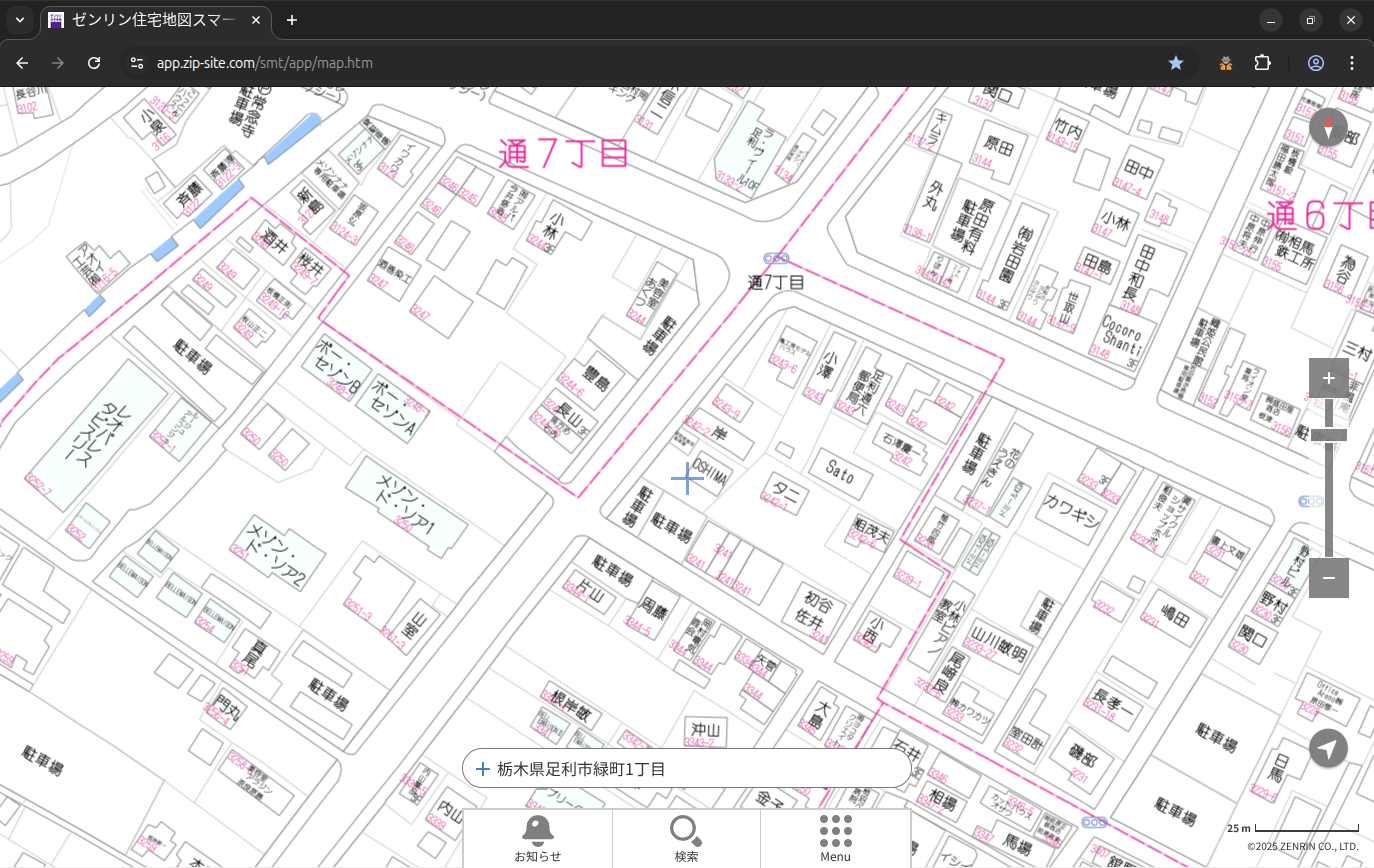This screenshot has width=1374, height=868.
Task: Select the ゼンリン住宅地図 browser tab
Action: [150, 20]
